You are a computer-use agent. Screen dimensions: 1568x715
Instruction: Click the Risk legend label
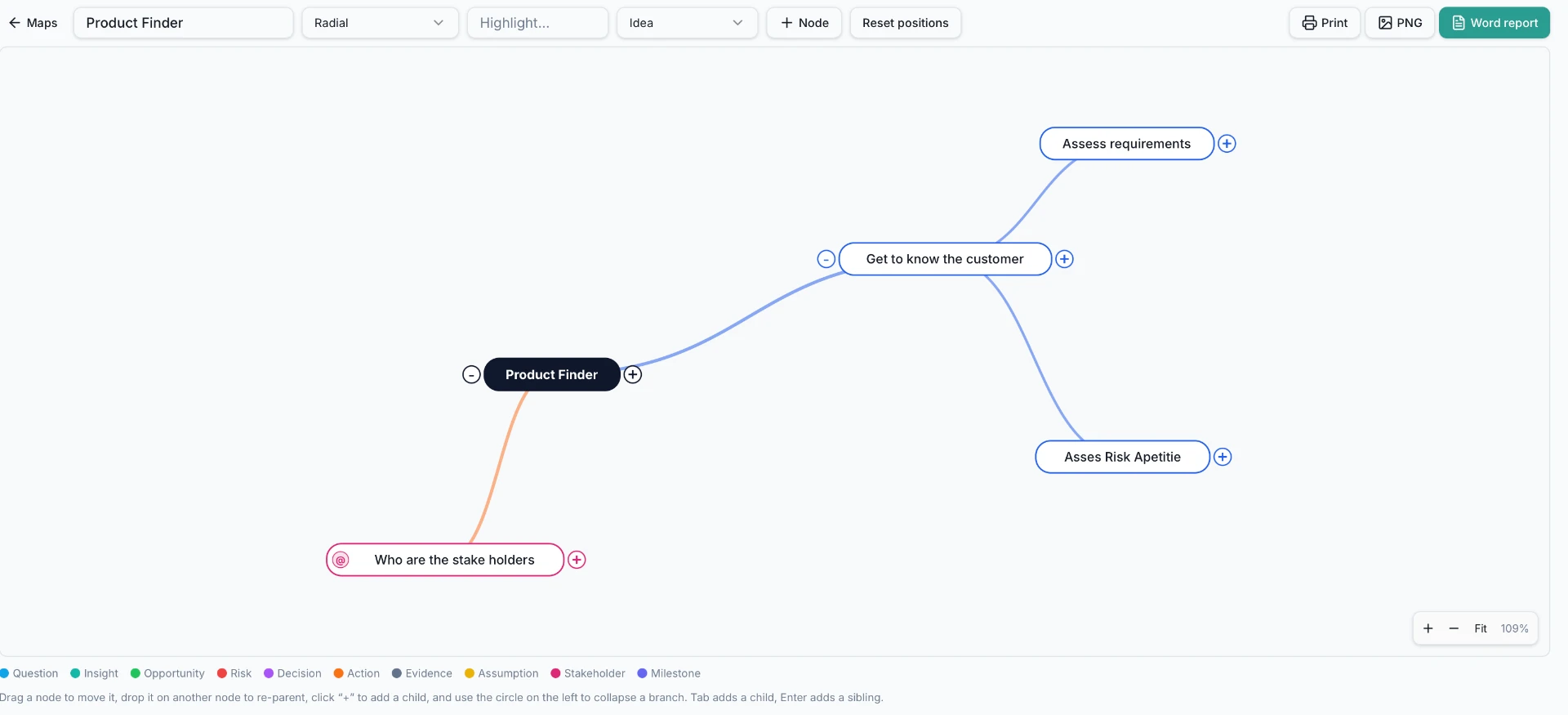(x=241, y=673)
